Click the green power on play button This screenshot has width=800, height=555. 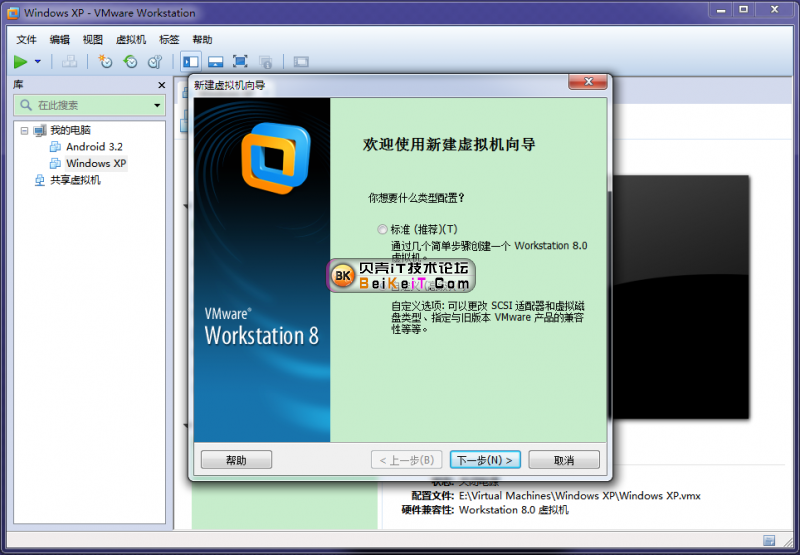[20, 62]
